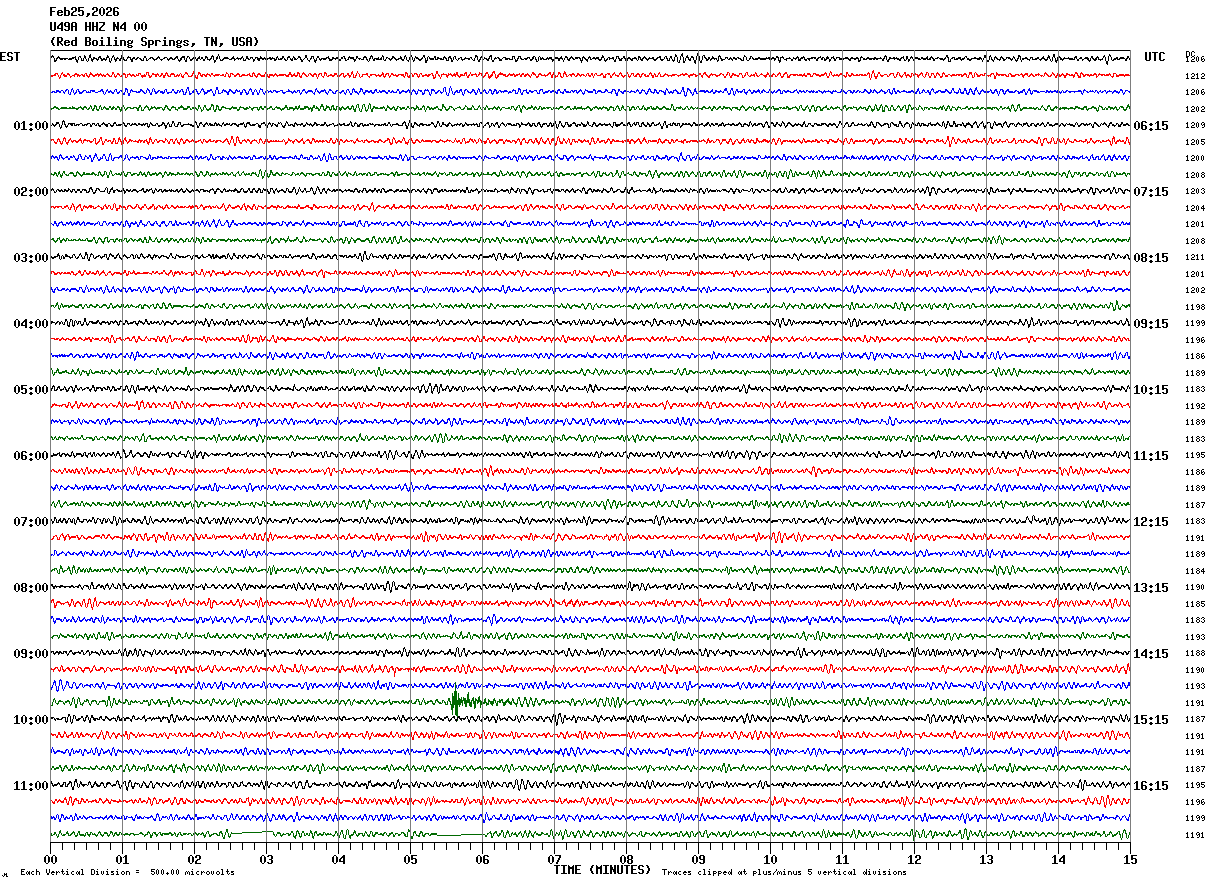Select the 11:00 EST time label
The image size is (1210, 886).
[x=31, y=786]
